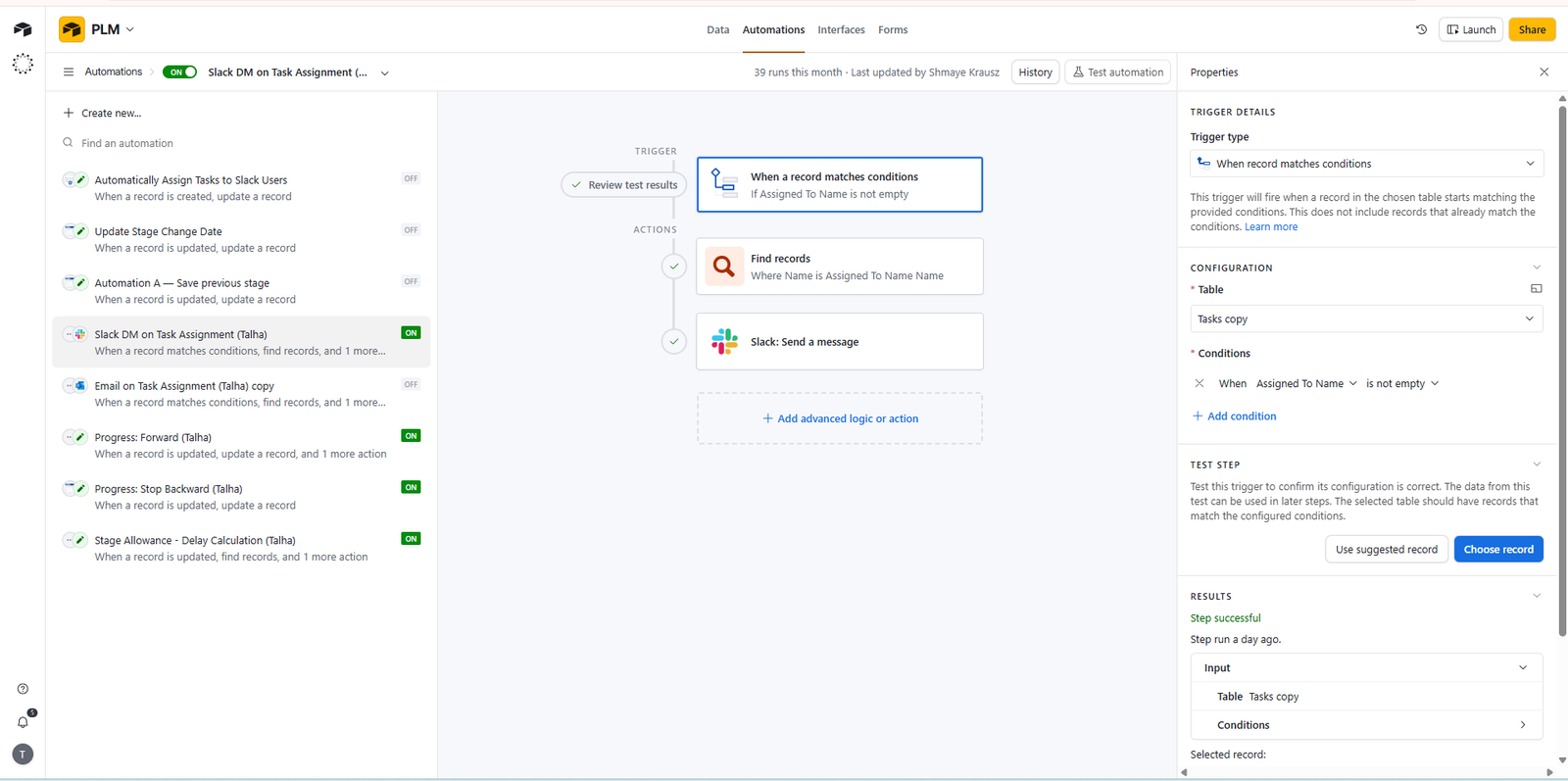Screen dimensions: 1568x781
Task: Remove the Assigned To Name condition
Action: [1199, 383]
